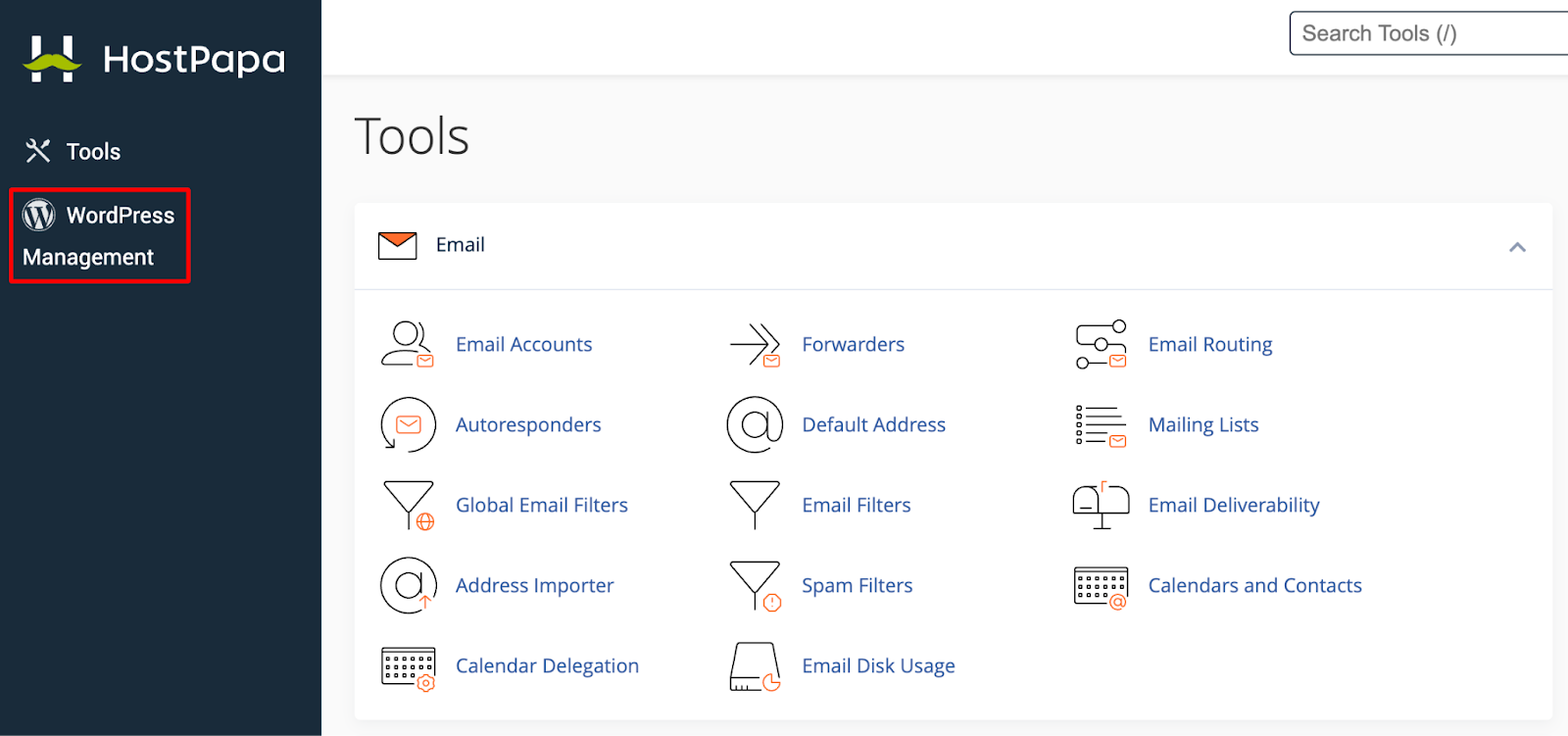Screen dimensions: 1568x736
Task: Open WordPress Management in sidebar
Action: tap(99, 236)
